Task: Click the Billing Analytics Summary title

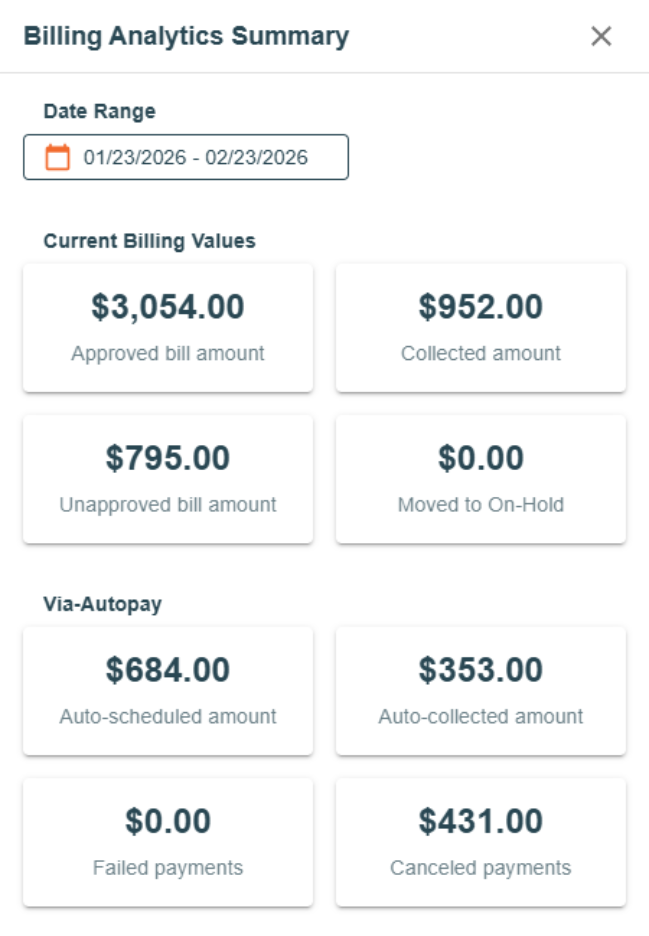Action: tap(186, 37)
